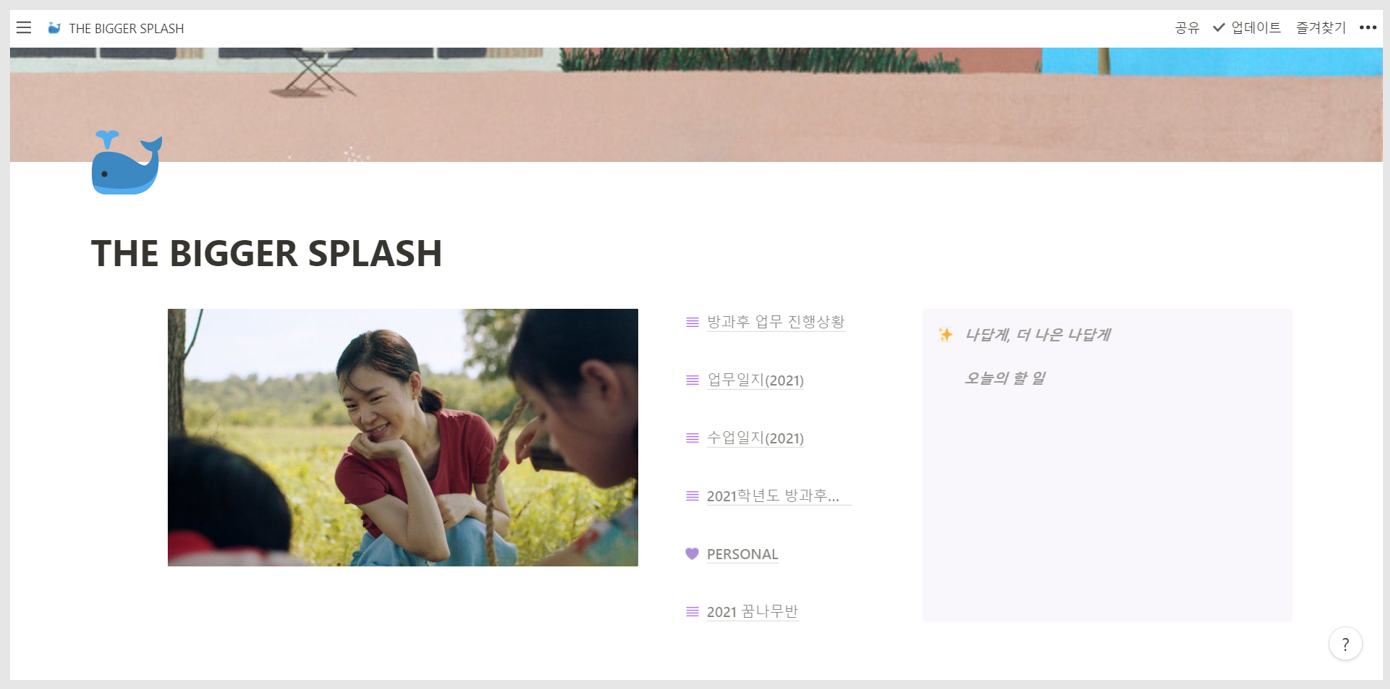
Task: Click the large whale page icon
Action: 127,162
